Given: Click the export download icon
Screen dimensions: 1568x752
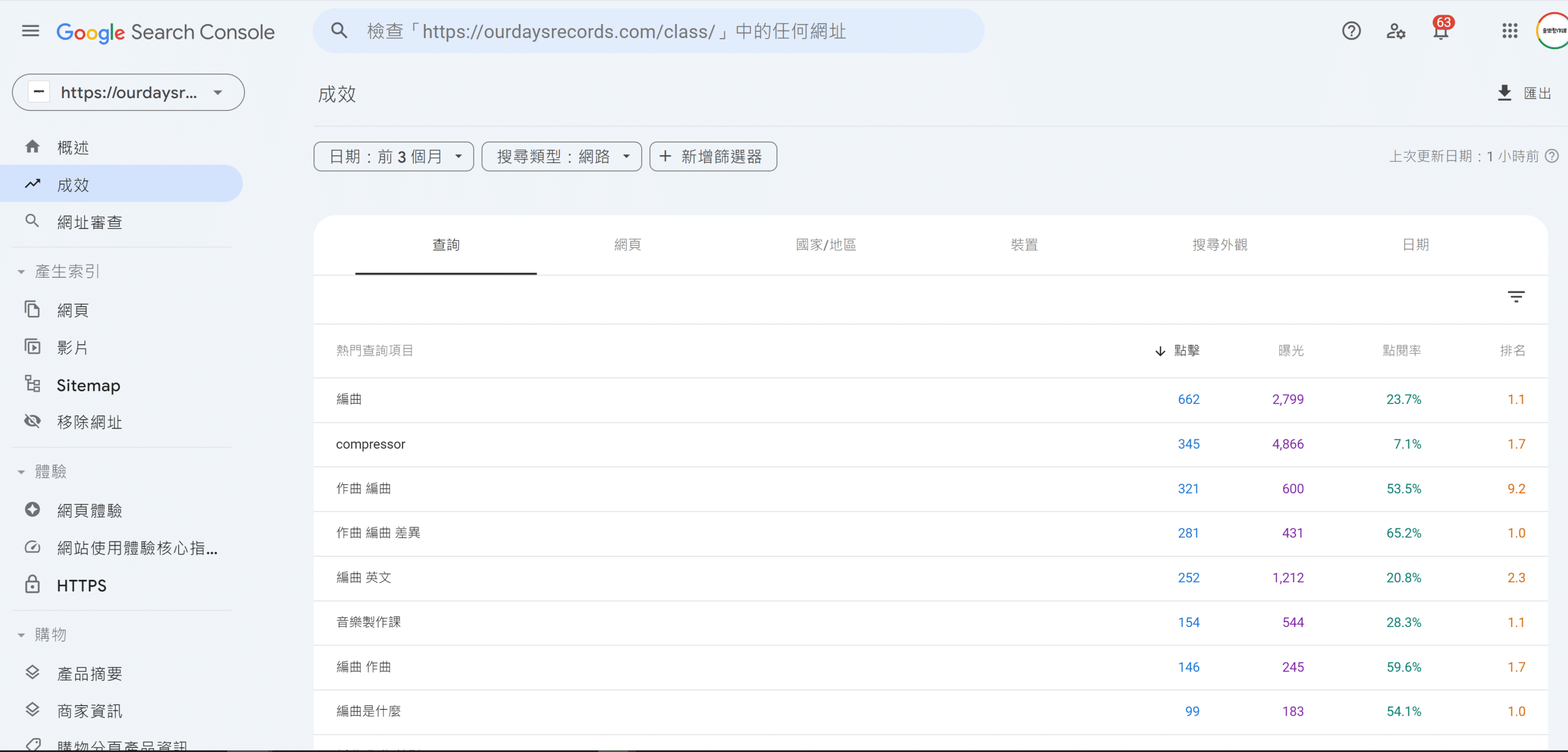Looking at the screenshot, I should click(x=1504, y=93).
